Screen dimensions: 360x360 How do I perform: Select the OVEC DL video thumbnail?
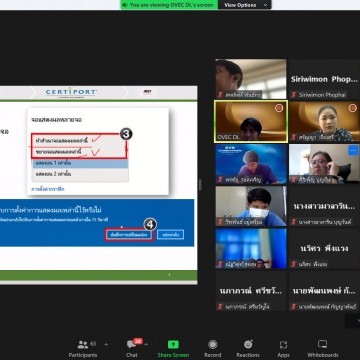point(251,121)
